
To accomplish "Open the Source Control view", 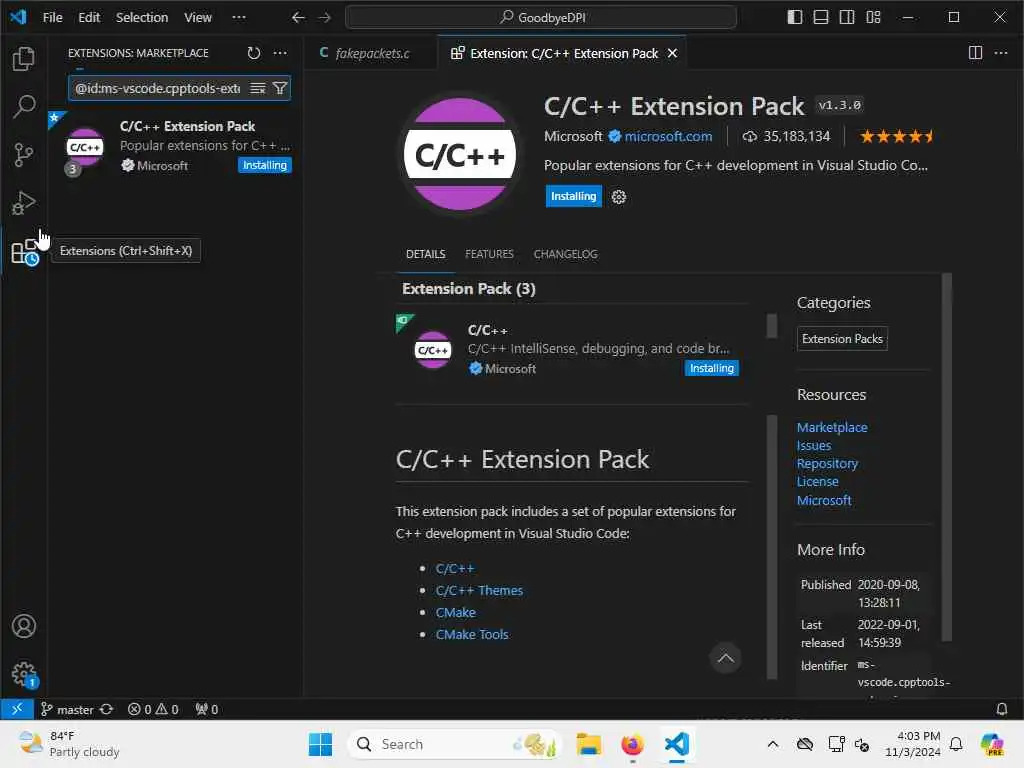I will (24, 155).
